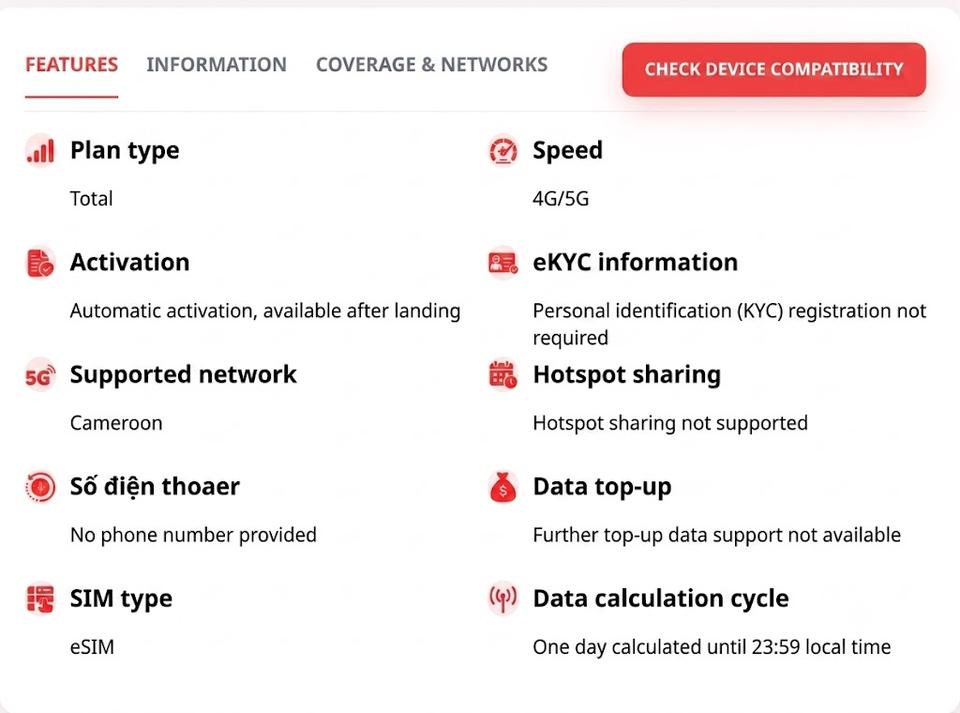Select the Plan type heading
This screenshot has width=960, height=713.
pos(125,151)
